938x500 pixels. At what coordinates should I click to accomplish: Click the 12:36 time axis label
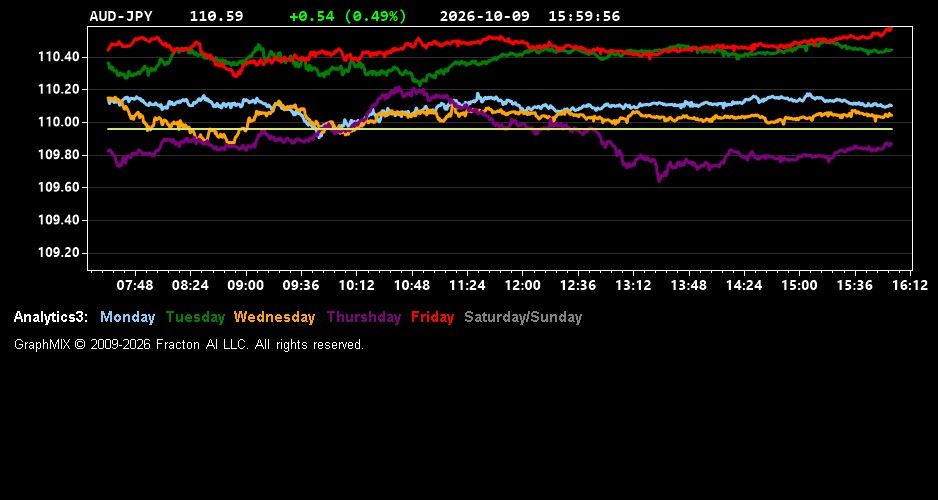[578, 286]
